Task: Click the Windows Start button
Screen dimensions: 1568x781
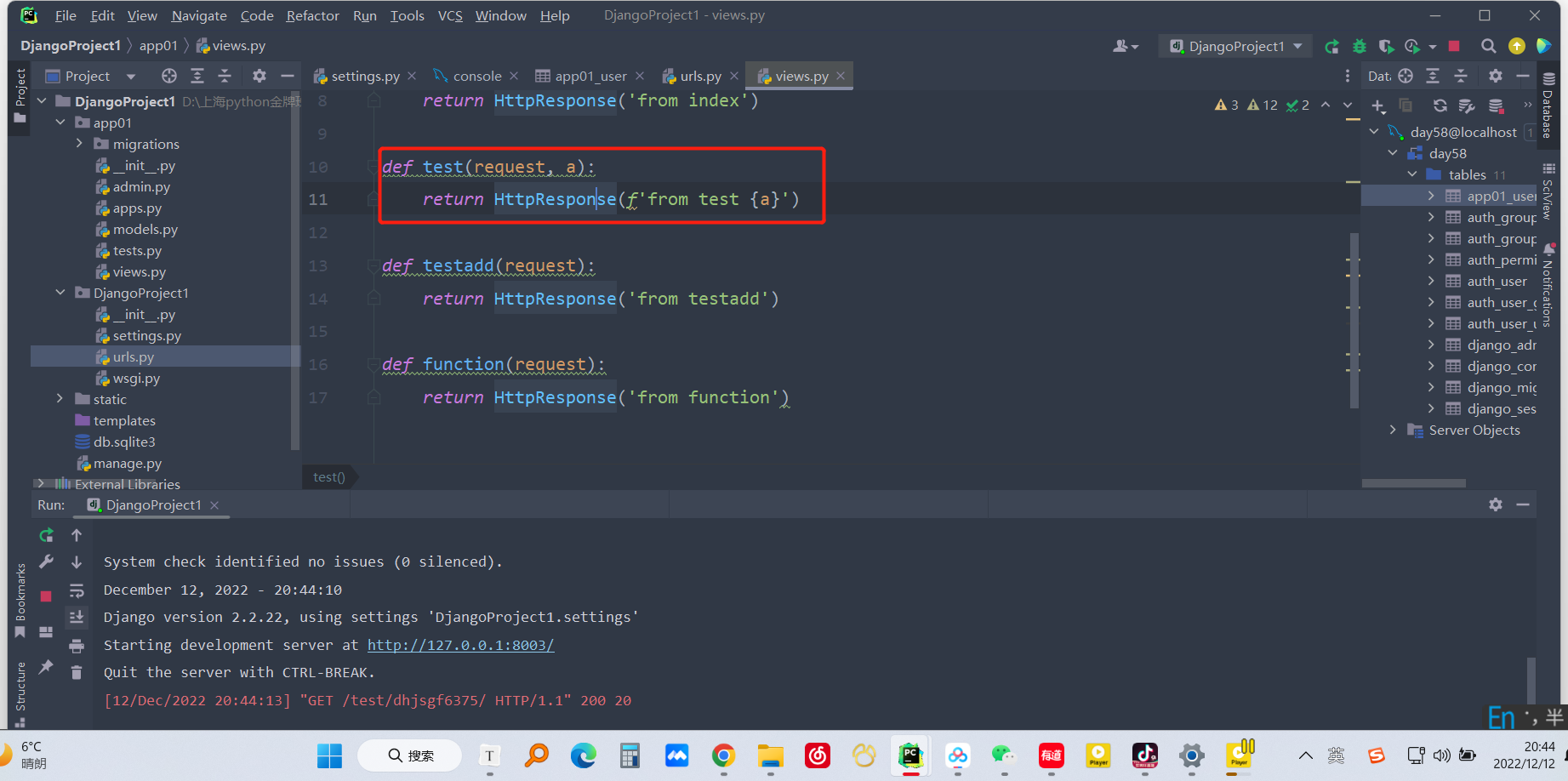Action: 329,755
